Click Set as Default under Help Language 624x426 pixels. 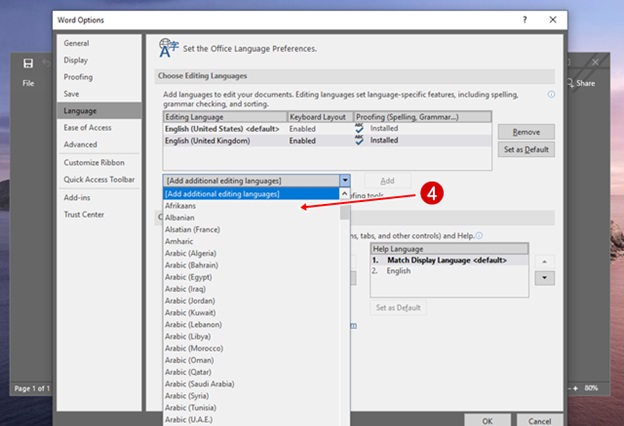point(398,308)
